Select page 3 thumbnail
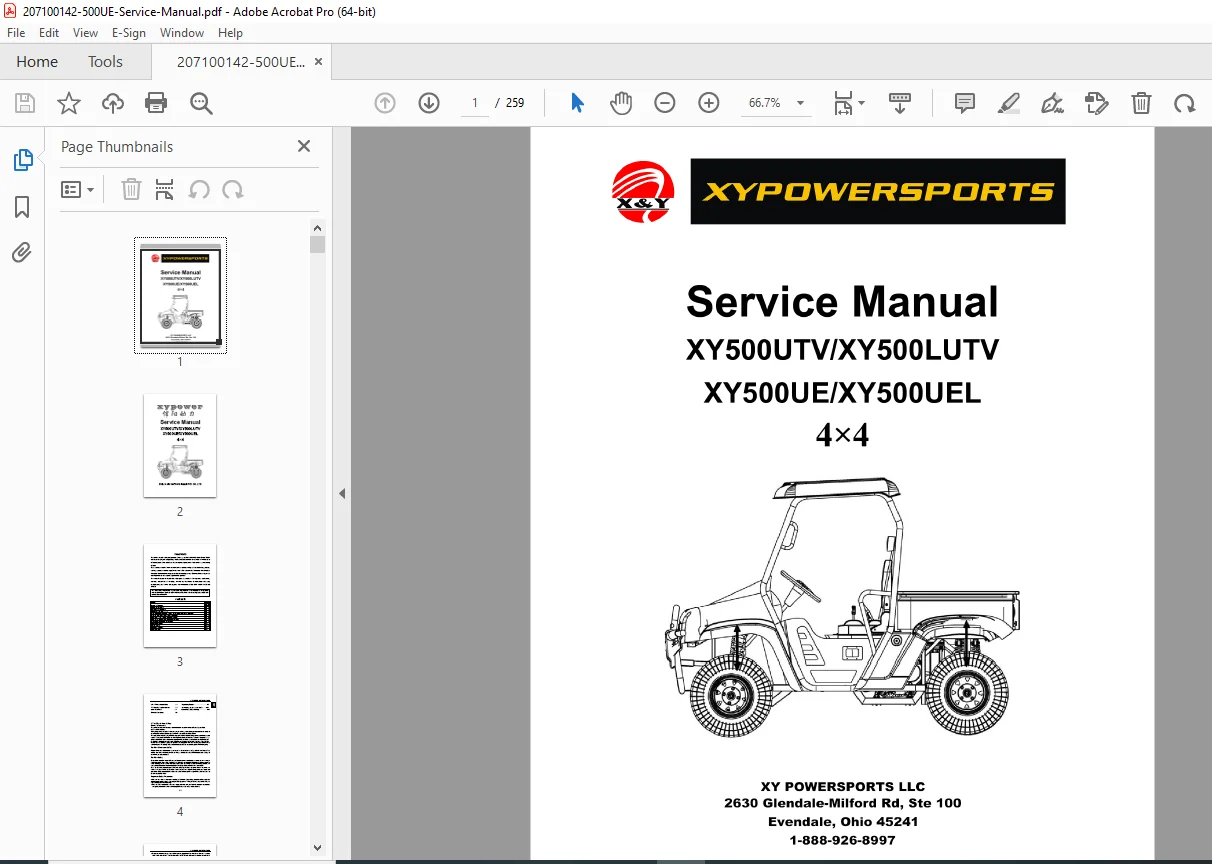 point(180,596)
